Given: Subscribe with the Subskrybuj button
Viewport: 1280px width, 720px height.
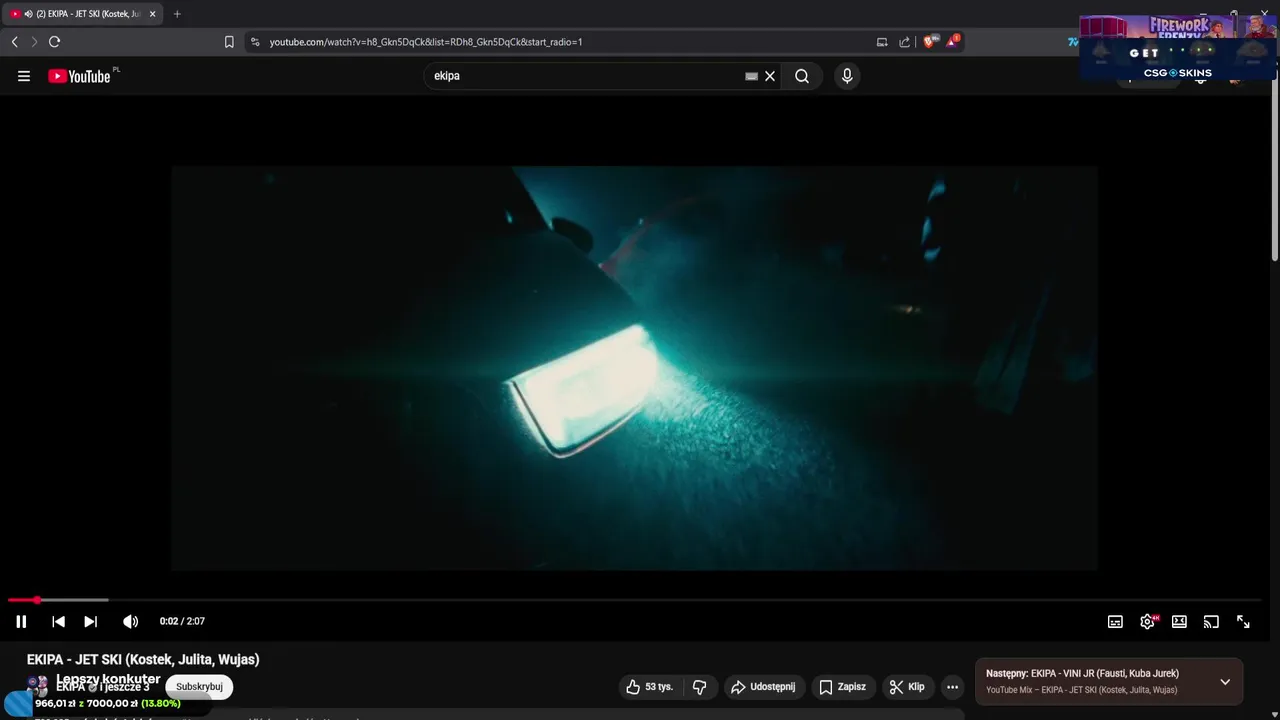Looking at the screenshot, I should 199,687.
